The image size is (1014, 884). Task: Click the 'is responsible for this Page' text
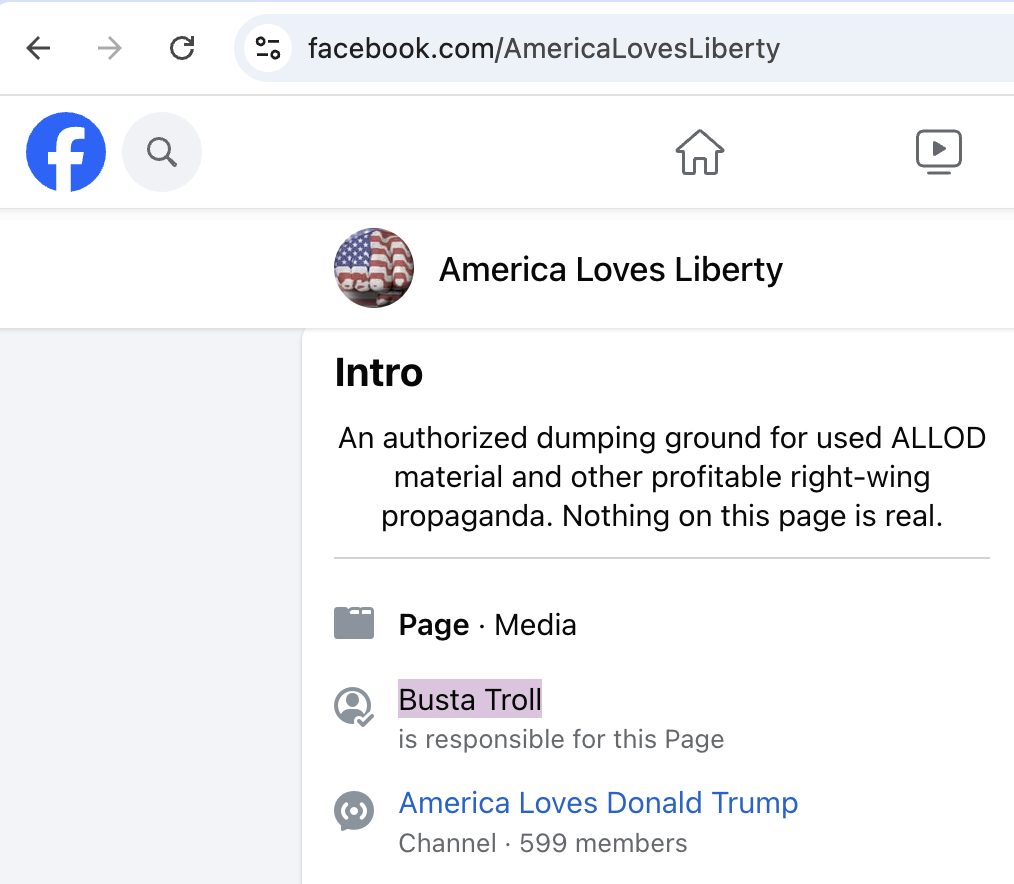tap(561, 740)
